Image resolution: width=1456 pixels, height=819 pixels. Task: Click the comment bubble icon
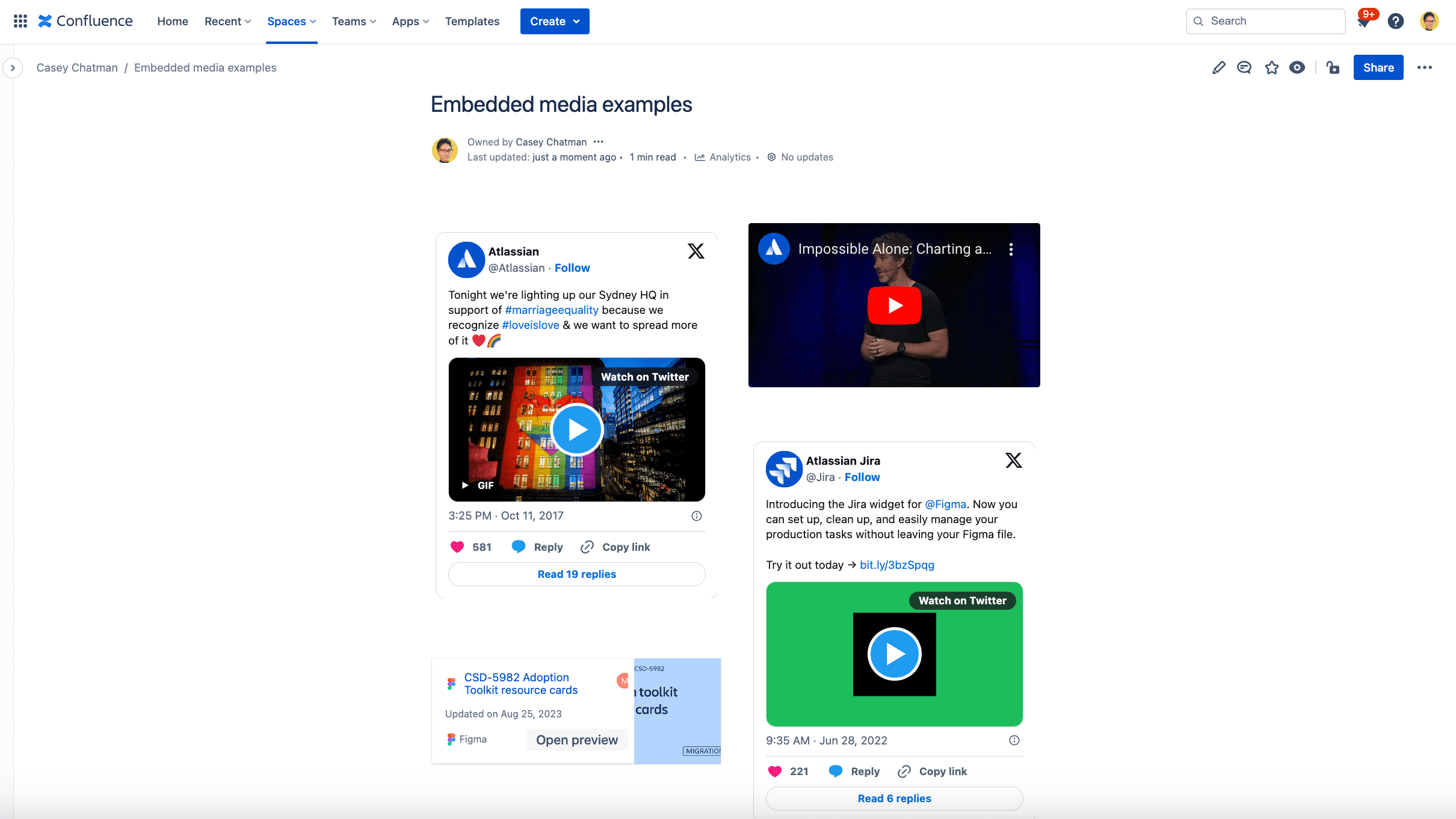click(1244, 67)
